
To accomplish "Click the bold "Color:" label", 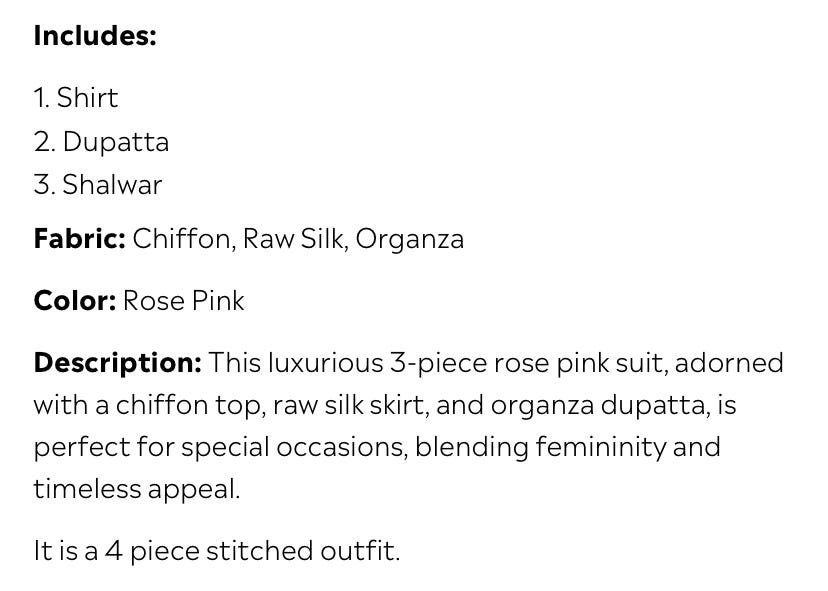I will pos(74,301).
